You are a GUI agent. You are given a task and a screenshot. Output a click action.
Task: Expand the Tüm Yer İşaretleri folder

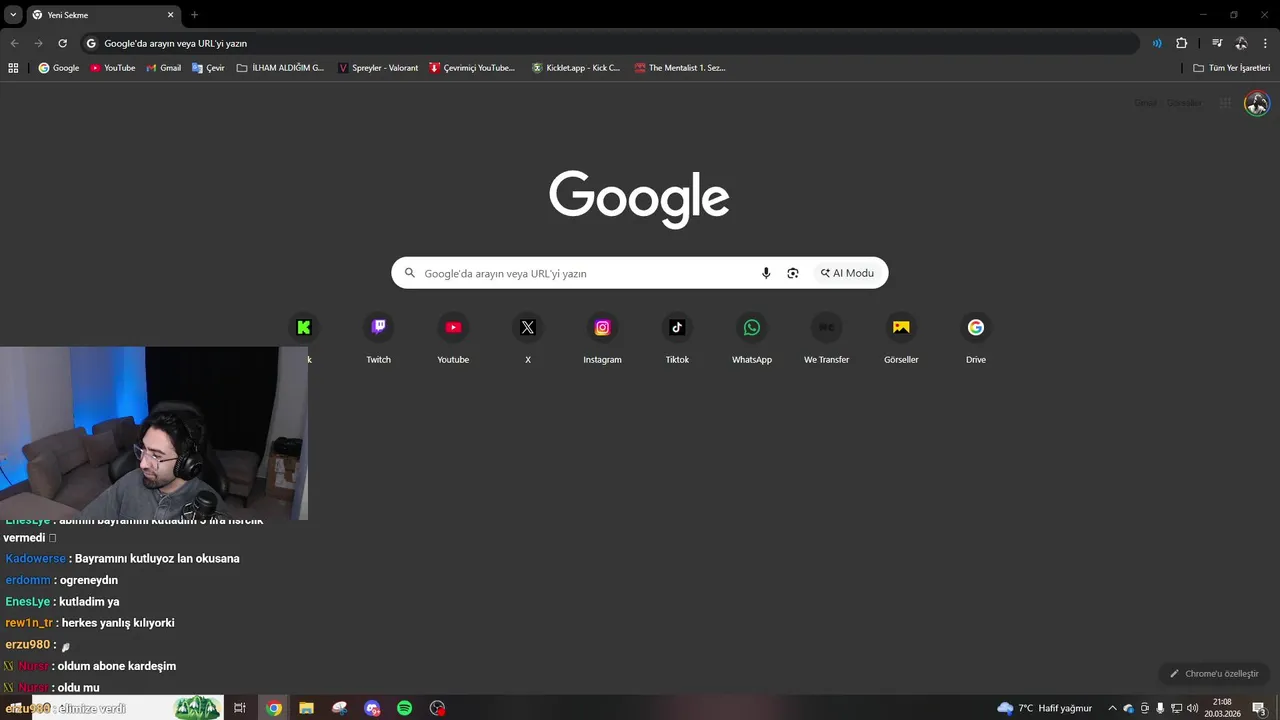(1231, 68)
